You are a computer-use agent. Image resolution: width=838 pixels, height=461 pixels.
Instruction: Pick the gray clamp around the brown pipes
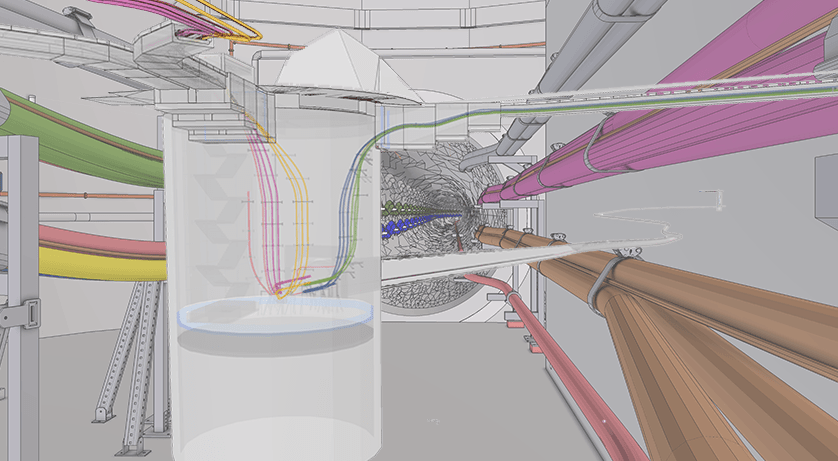606,282
